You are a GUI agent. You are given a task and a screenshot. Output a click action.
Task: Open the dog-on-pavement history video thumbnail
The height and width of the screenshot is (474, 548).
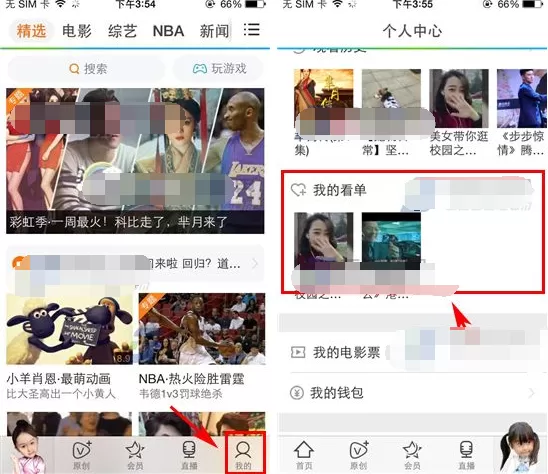pyautogui.click(x=391, y=98)
